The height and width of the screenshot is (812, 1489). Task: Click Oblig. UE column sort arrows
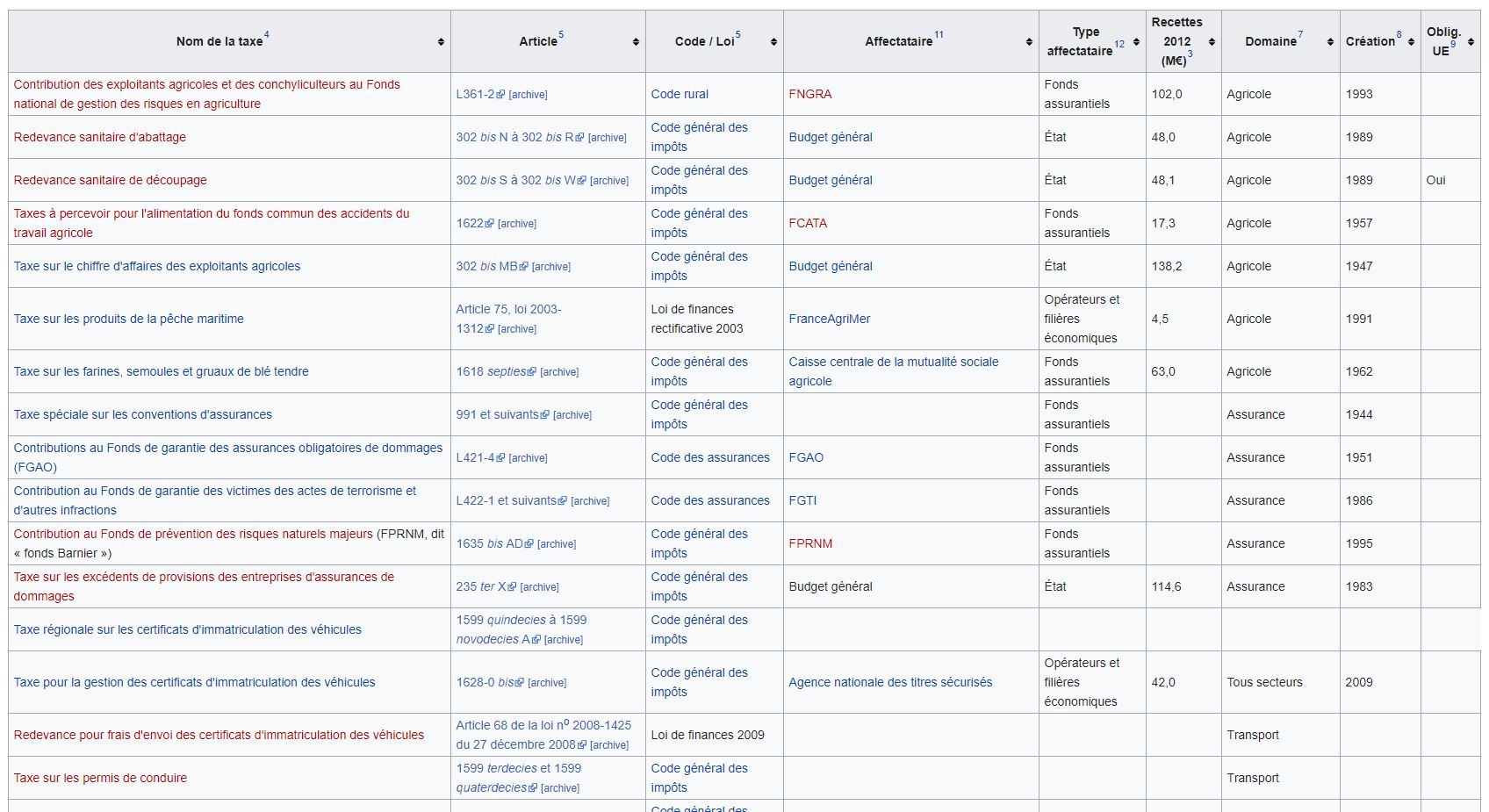click(1471, 42)
